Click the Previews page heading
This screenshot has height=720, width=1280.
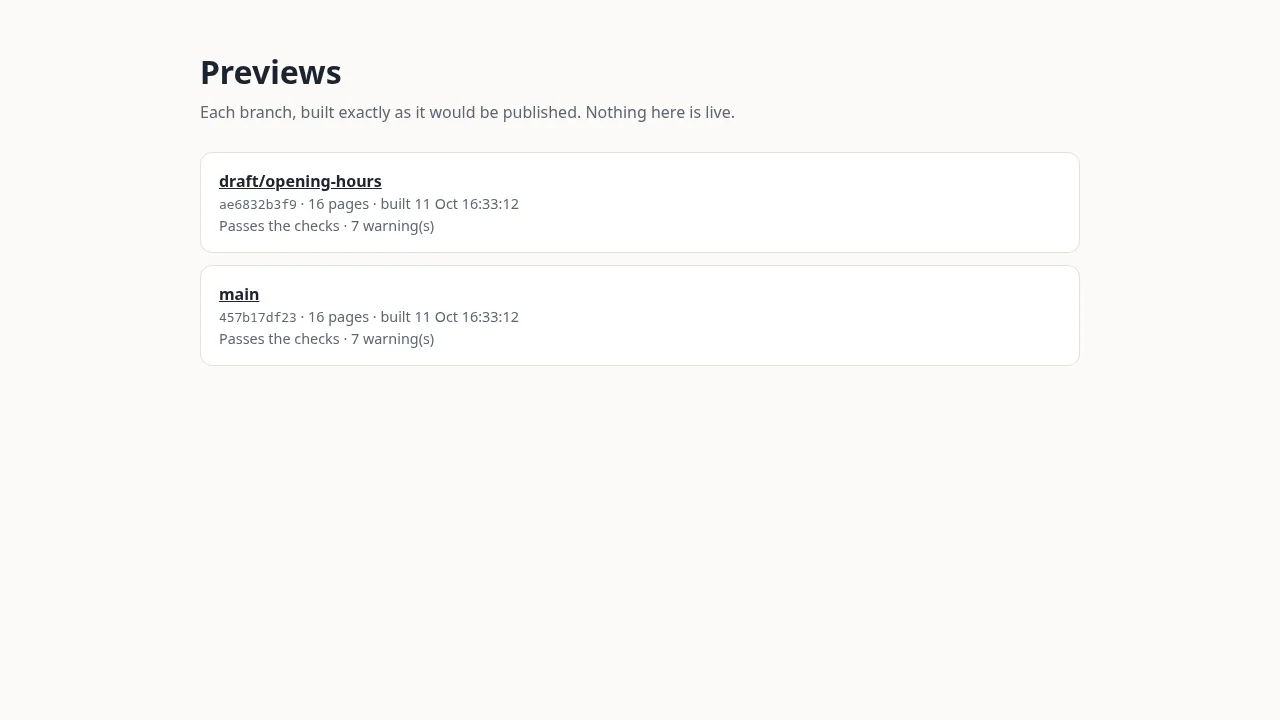[x=271, y=73]
